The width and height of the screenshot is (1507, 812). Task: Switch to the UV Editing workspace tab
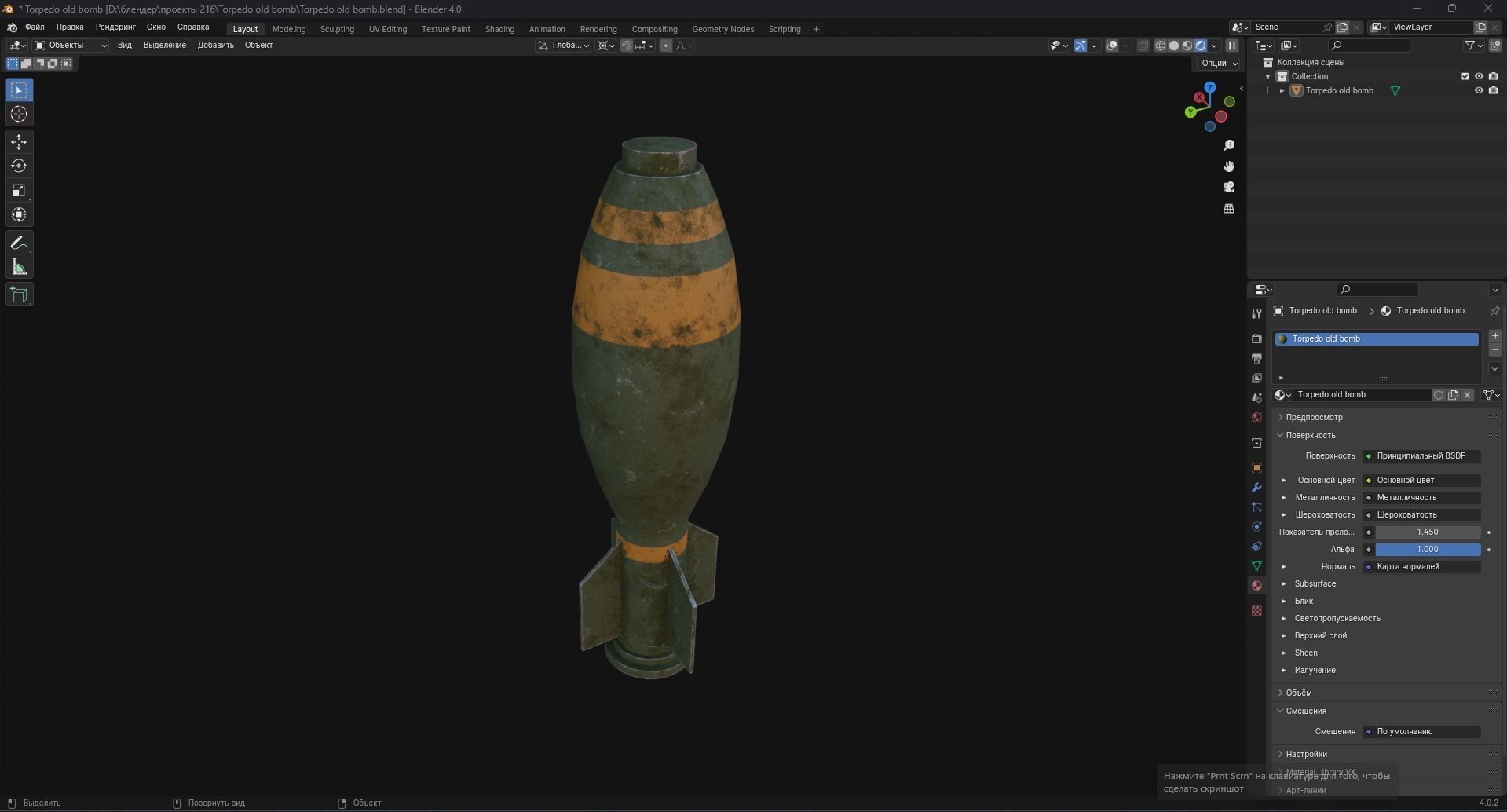[x=388, y=29]
